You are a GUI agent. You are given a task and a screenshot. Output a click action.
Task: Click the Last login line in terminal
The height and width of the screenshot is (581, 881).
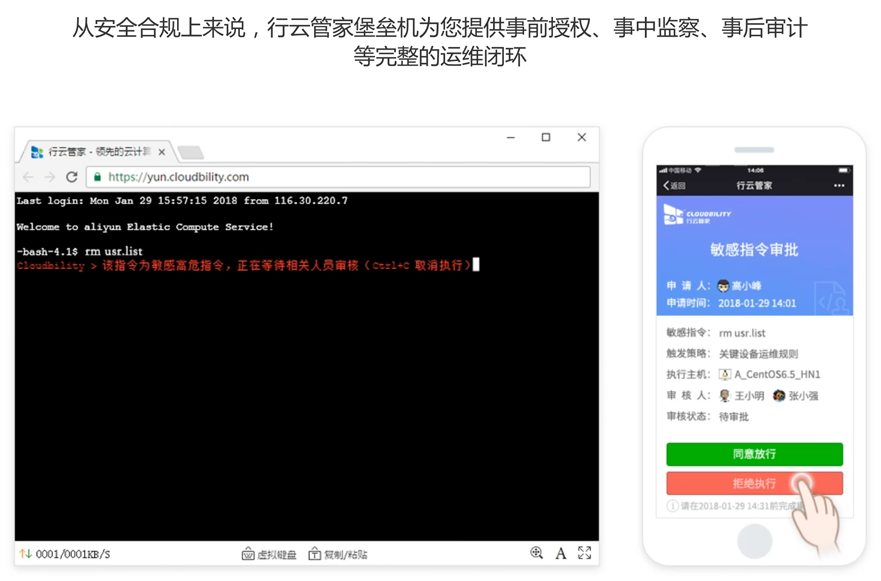pos(182,201)
